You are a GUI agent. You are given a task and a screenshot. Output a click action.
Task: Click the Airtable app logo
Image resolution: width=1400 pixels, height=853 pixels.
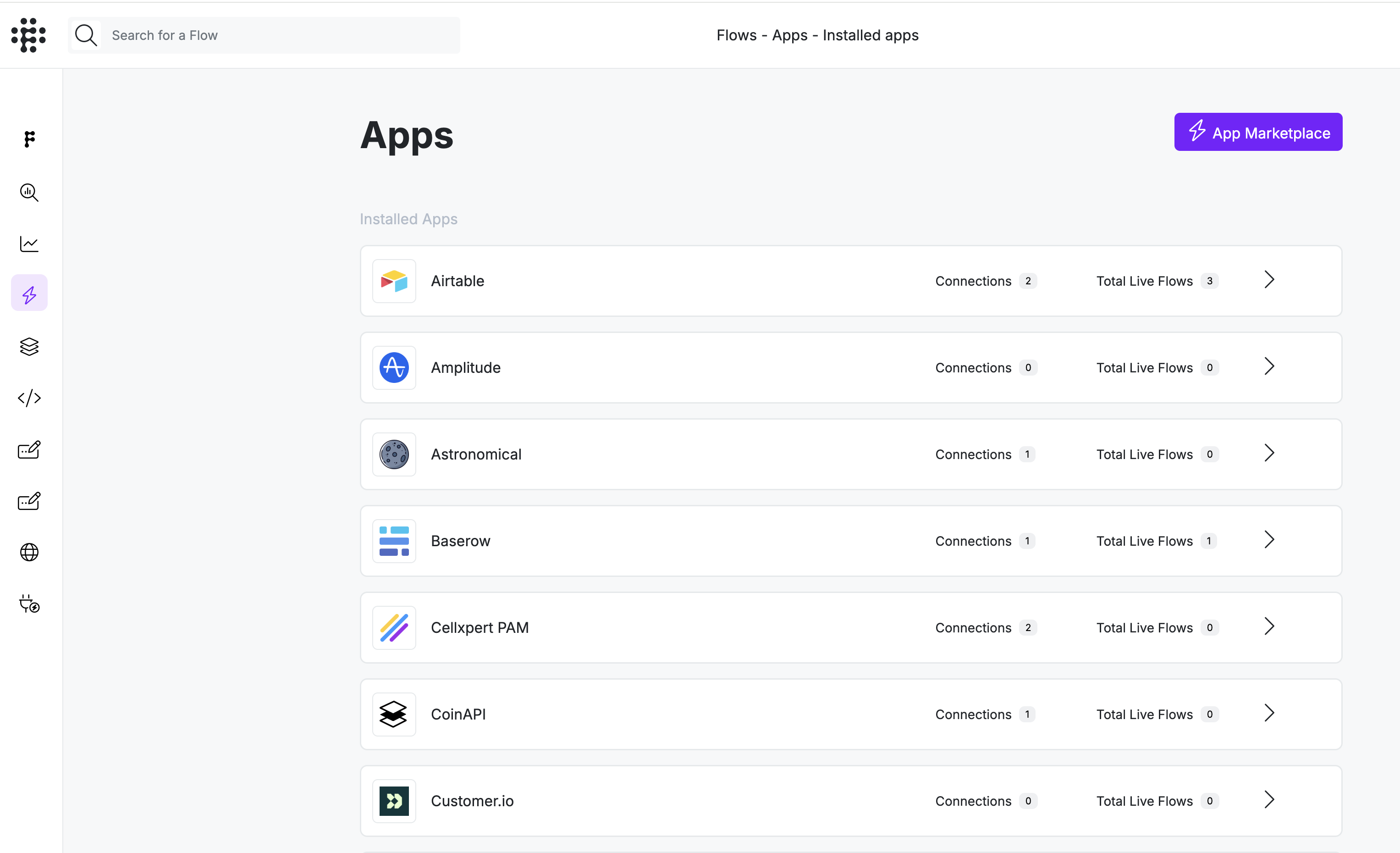click(394, 281)
